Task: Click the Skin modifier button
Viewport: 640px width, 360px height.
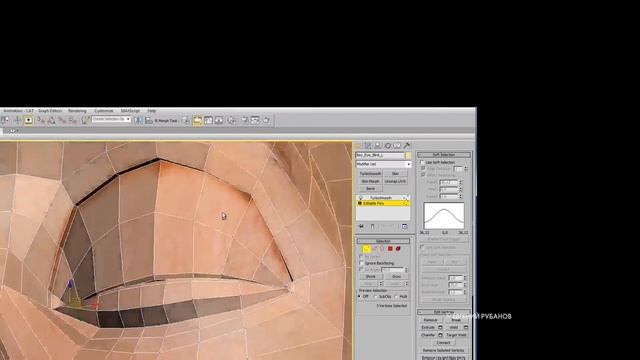Action: (x=395, y=173)
